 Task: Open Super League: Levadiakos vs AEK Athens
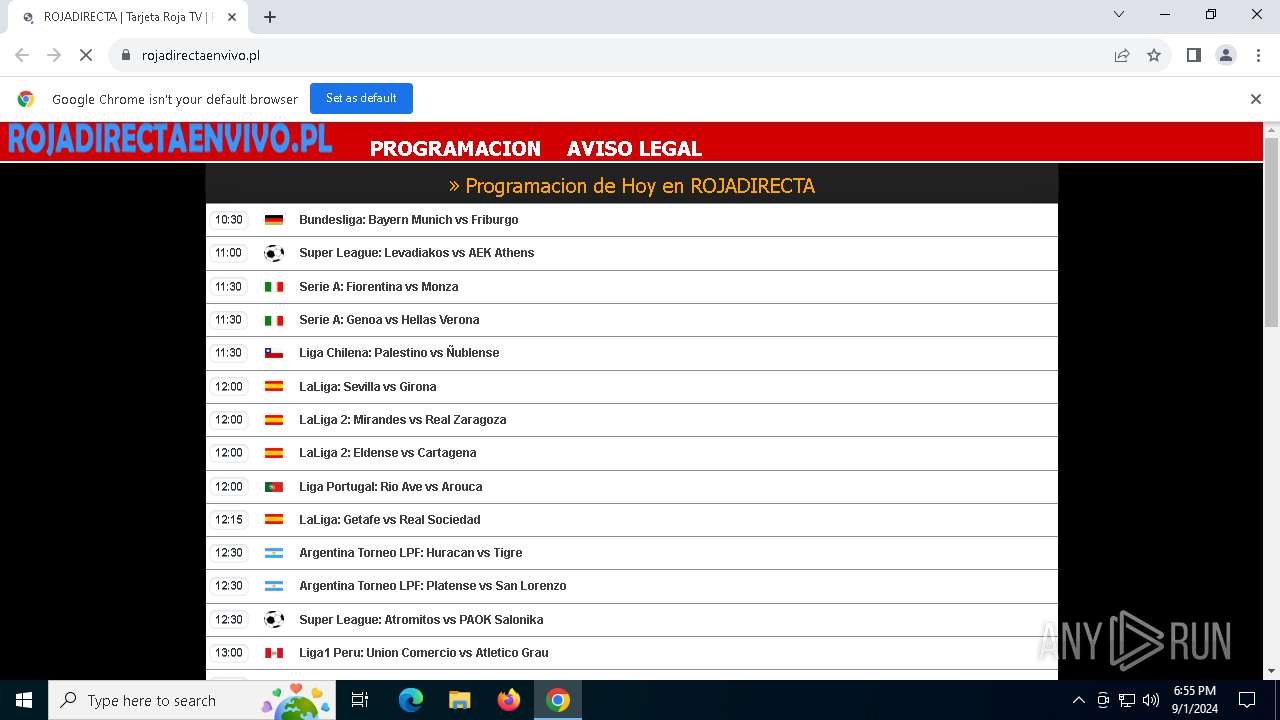click(x=416, y=253)
